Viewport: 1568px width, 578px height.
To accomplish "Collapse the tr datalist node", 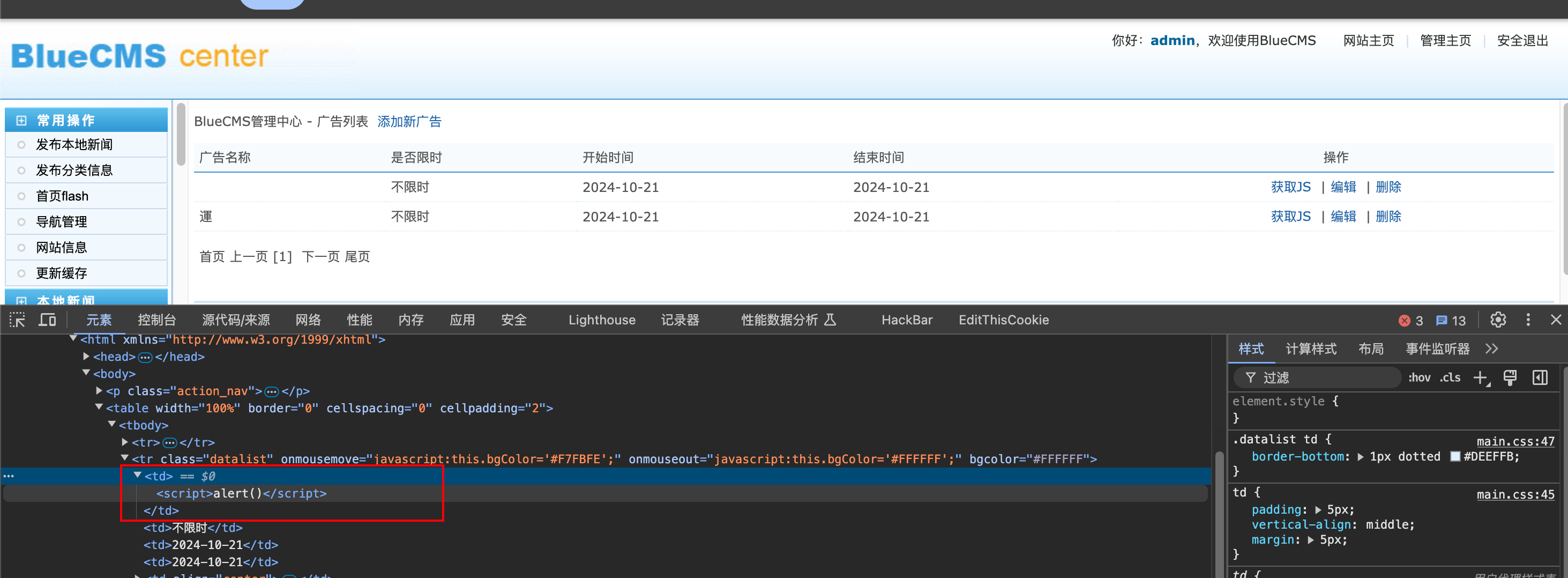I will (x=125, y=457).
